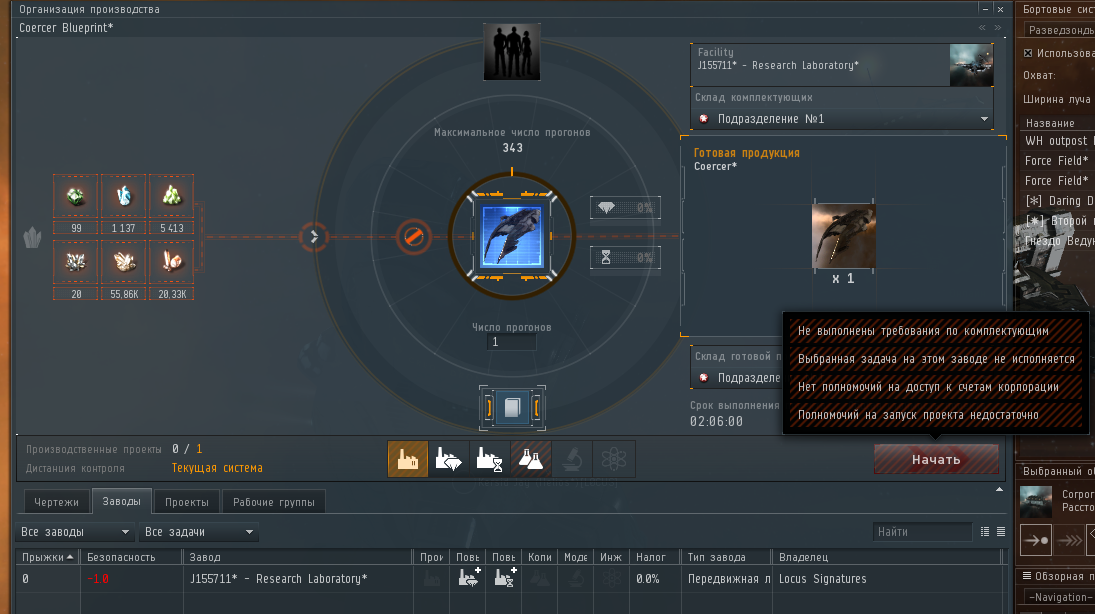This screenshot has width=1095, height=614.
Task: Click the material icon with quantity 5 413
Action: pyautogui.click(x=171, y=197)
